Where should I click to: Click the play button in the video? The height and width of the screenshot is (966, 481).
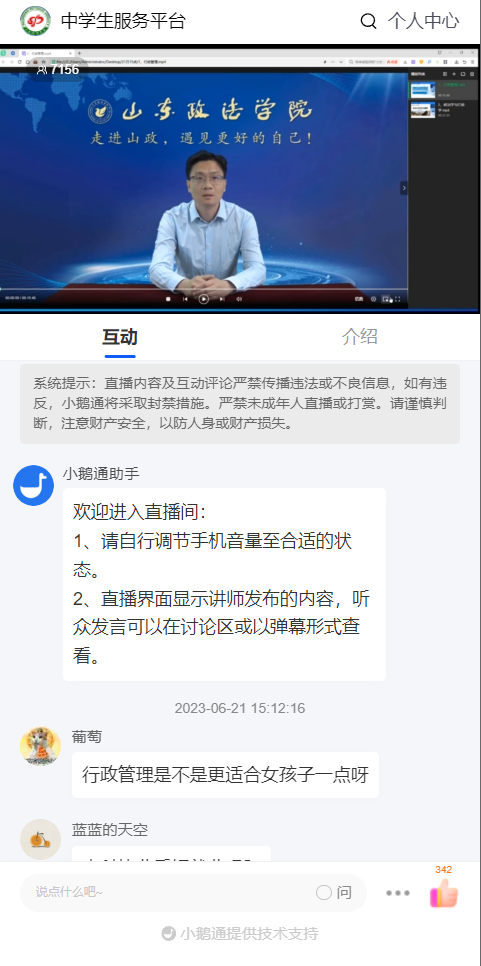pos(203,299)
